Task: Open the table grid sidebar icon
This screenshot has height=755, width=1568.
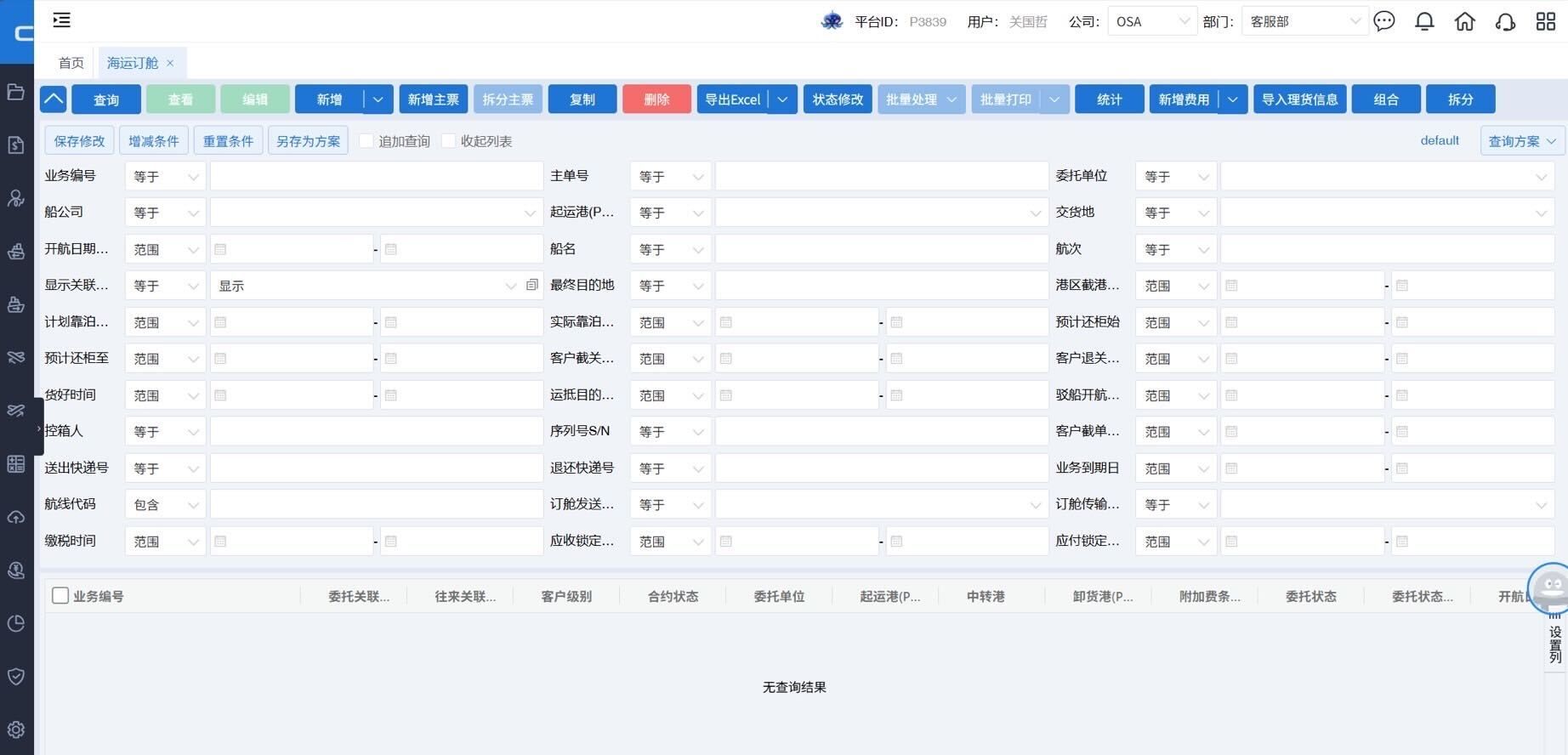Action: (x=16, y=463)
